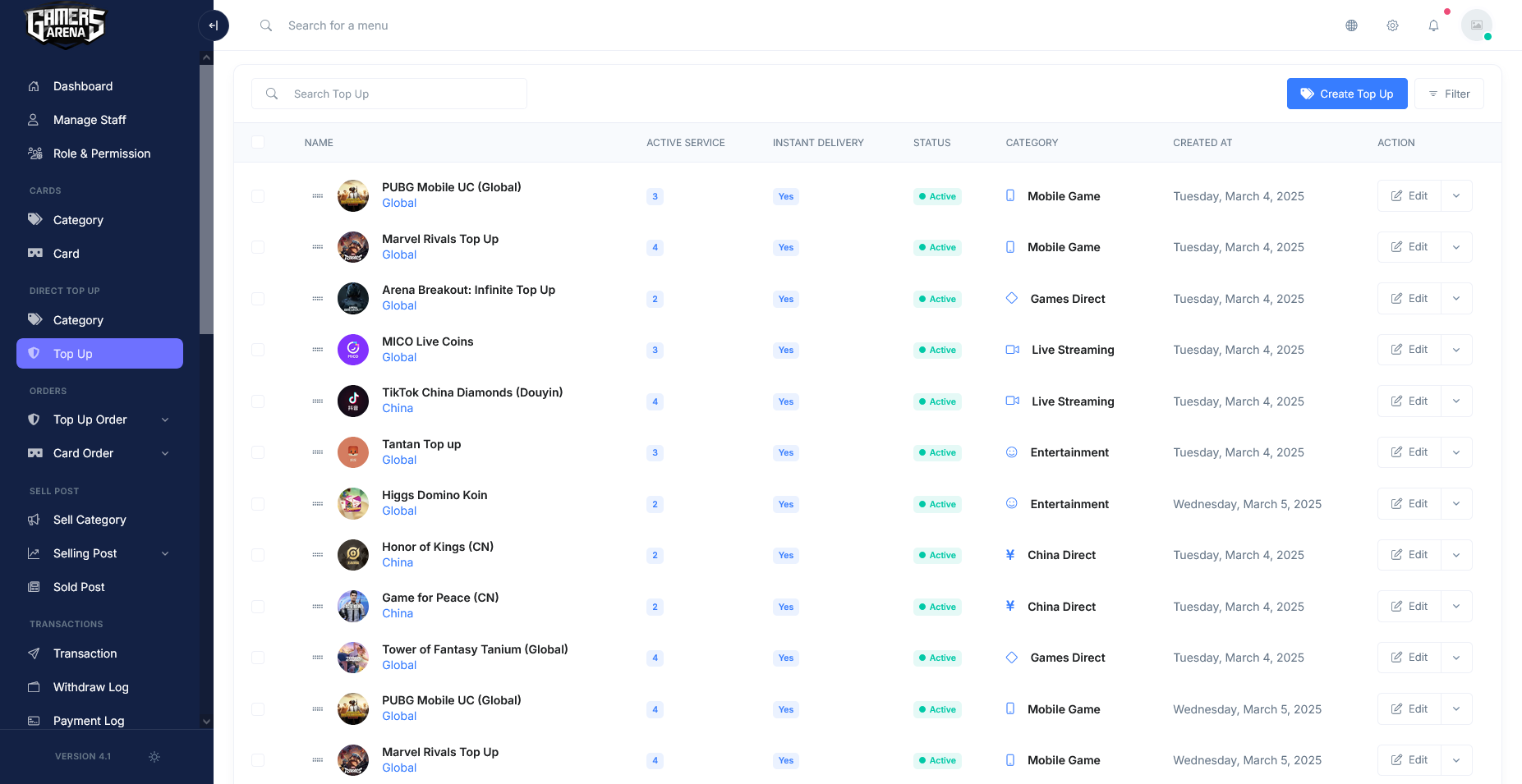Click the mobile icon for Marvel Rivals, March 4
This screenshot has height=784, width=1522.
(x=1010, y=247)
